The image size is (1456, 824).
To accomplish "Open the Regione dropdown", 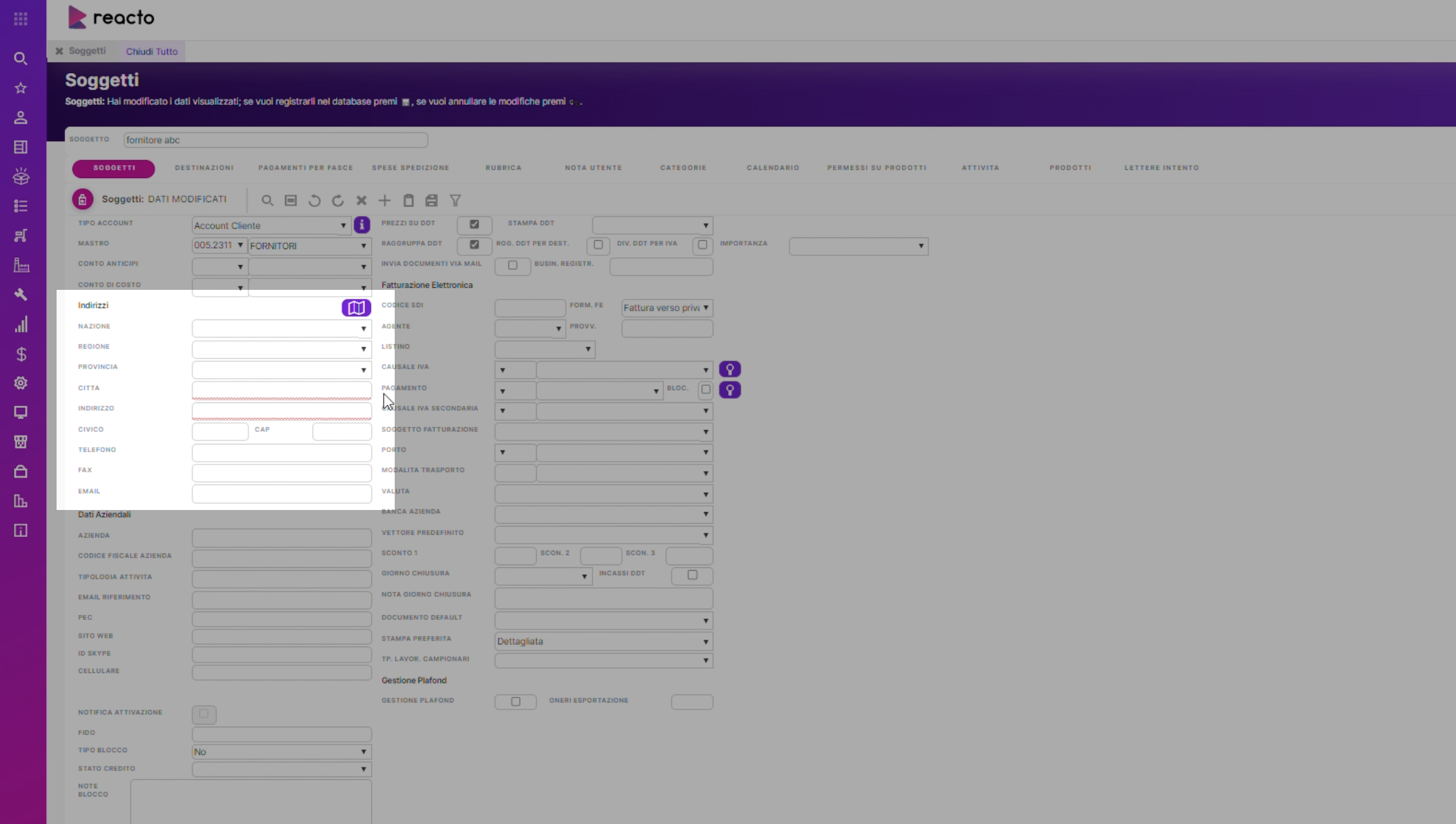I will (282, 349).
